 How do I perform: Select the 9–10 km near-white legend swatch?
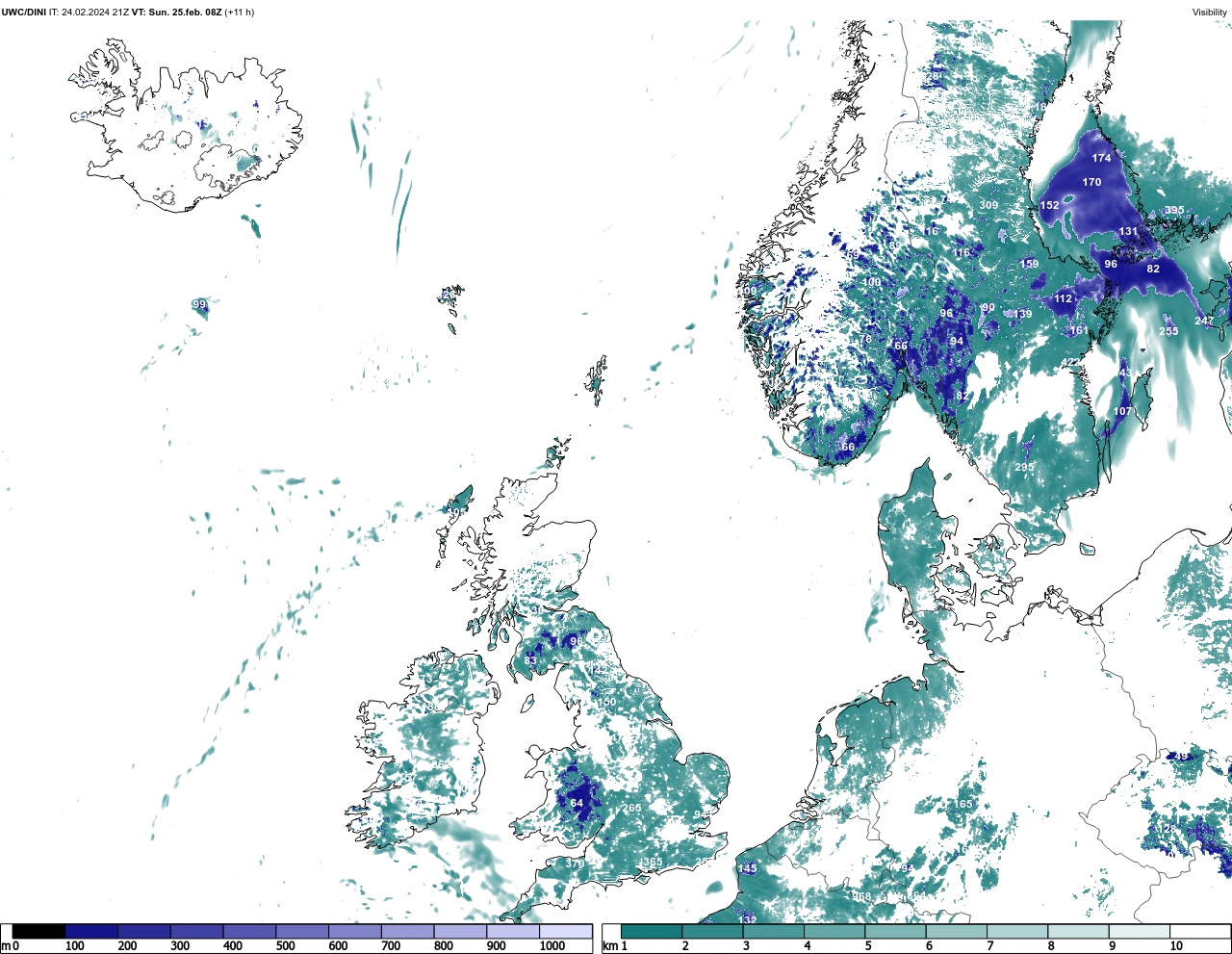pyautogui.click(x=1140, y=932)
